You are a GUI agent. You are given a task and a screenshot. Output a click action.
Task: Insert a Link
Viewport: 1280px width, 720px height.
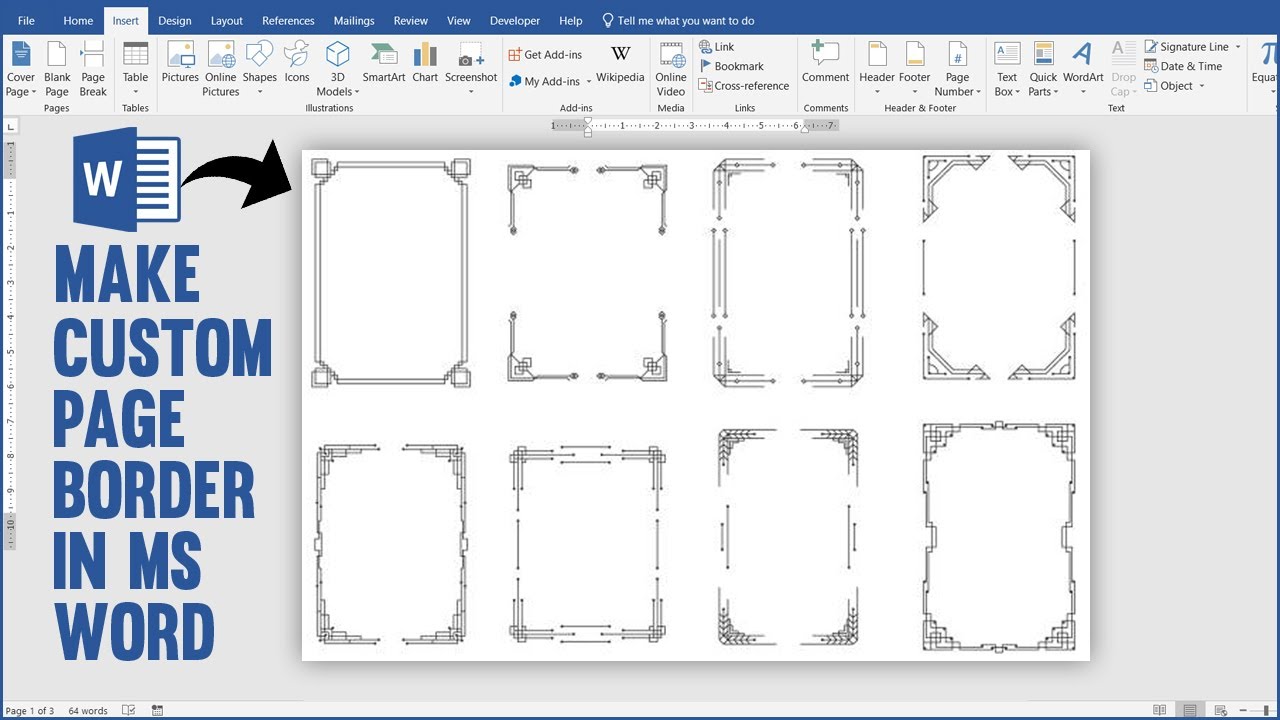coord(717,47)
